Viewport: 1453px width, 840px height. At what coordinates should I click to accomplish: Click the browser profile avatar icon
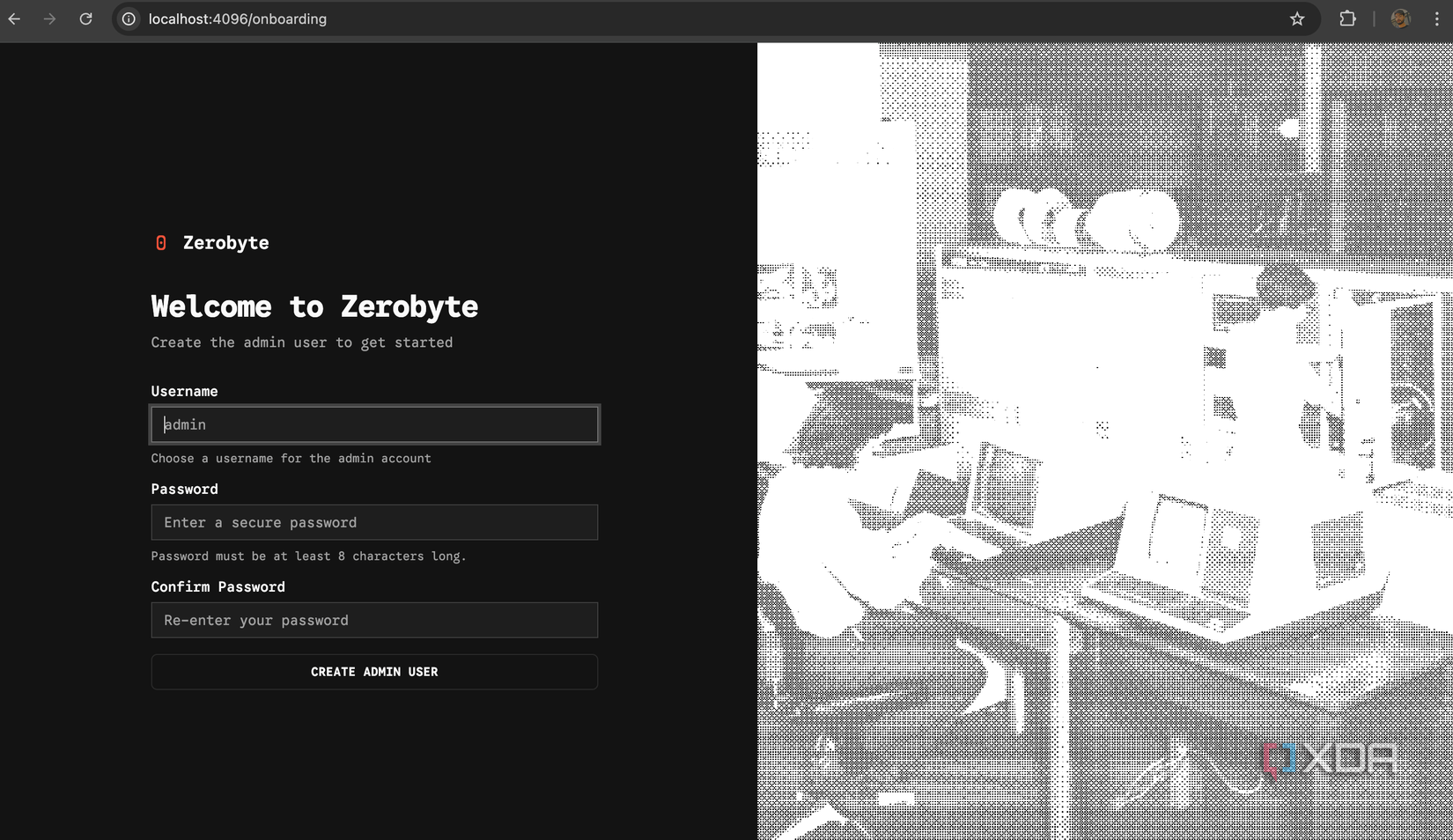pyautogui.click(x=1399, y=18)
